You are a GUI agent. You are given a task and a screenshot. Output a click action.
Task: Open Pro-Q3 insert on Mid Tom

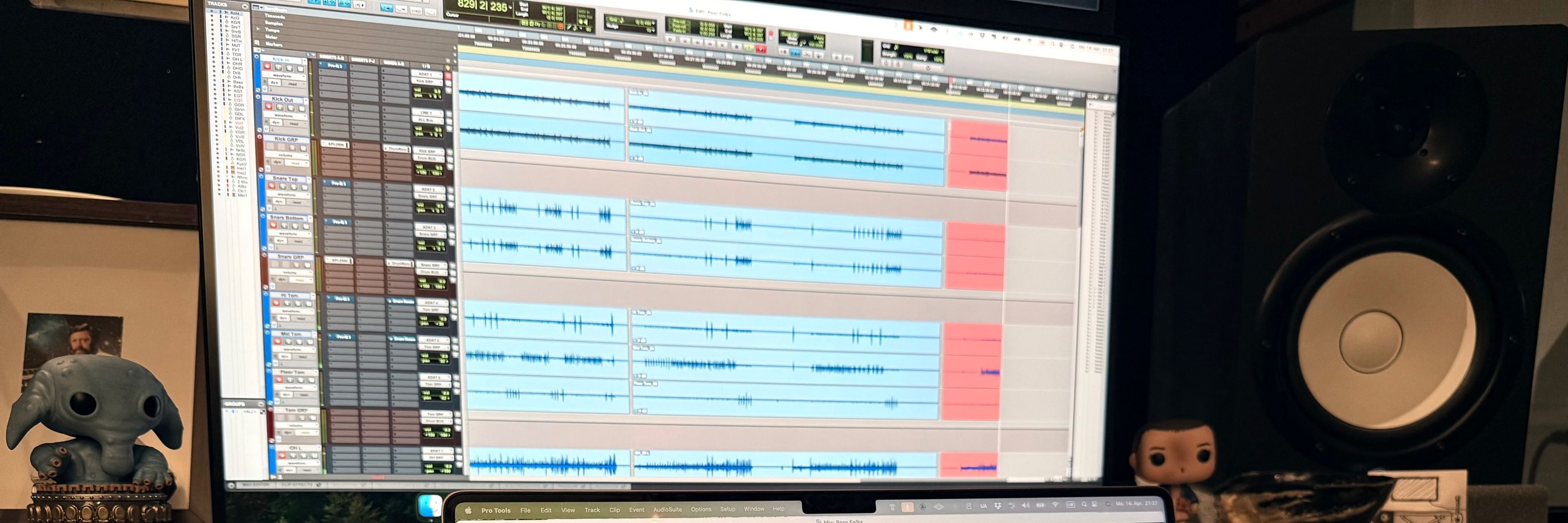[x=343, y=337]
